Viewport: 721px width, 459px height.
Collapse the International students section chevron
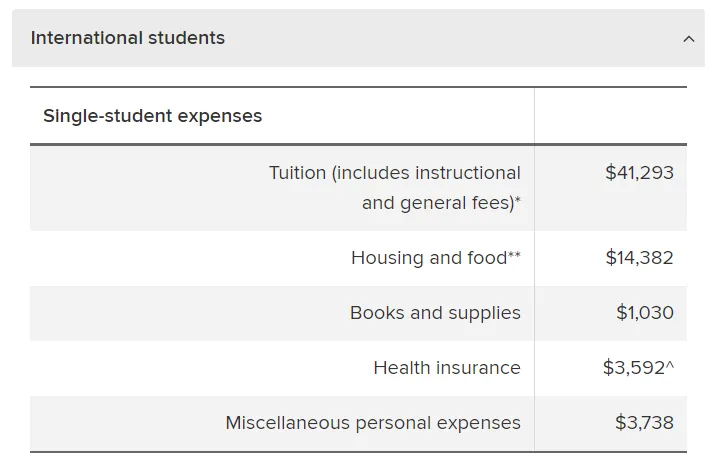coord(688,39)
